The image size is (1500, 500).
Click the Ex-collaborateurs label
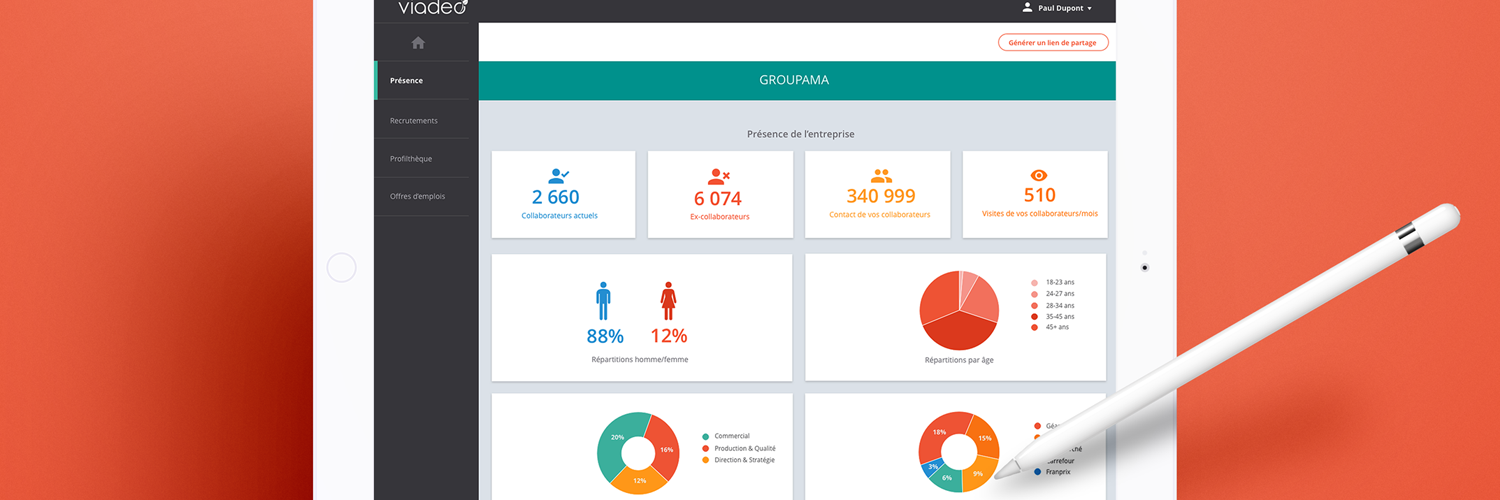coord(719,217)
